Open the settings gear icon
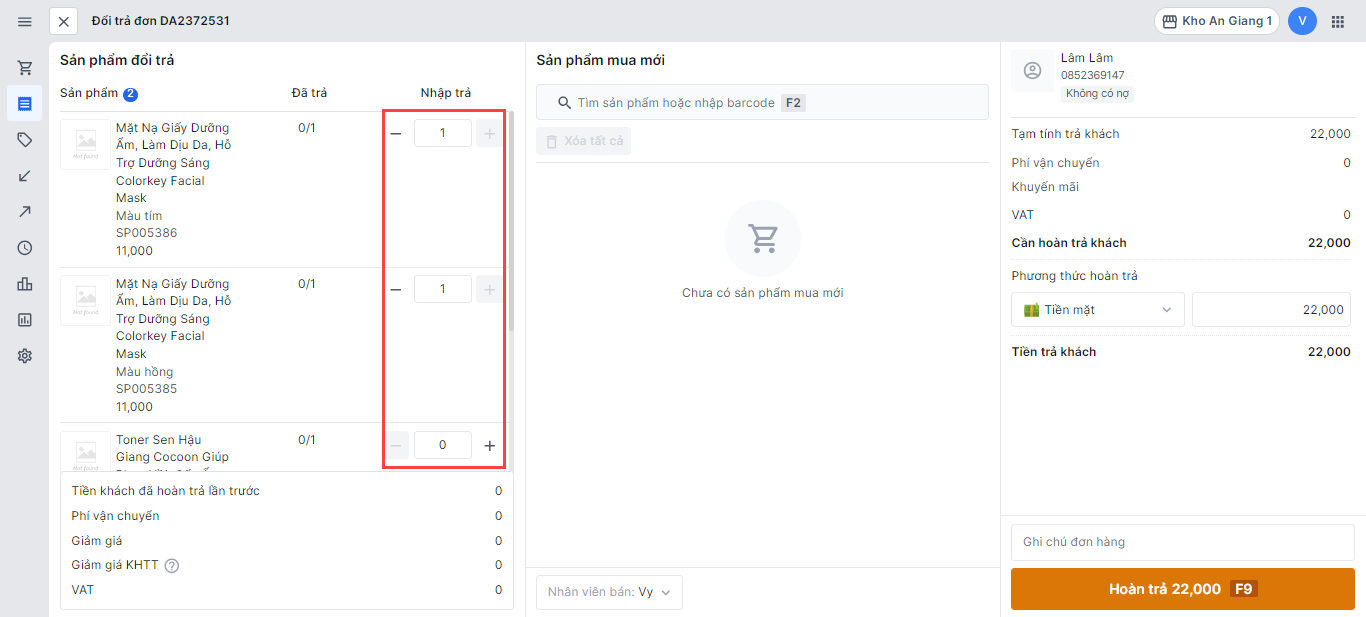 [x=25, y=356]
